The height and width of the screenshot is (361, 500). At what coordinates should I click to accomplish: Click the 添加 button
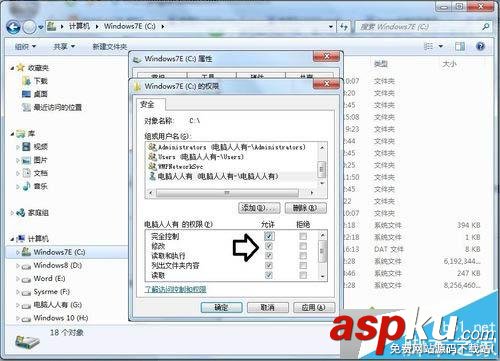pos(259,208)
